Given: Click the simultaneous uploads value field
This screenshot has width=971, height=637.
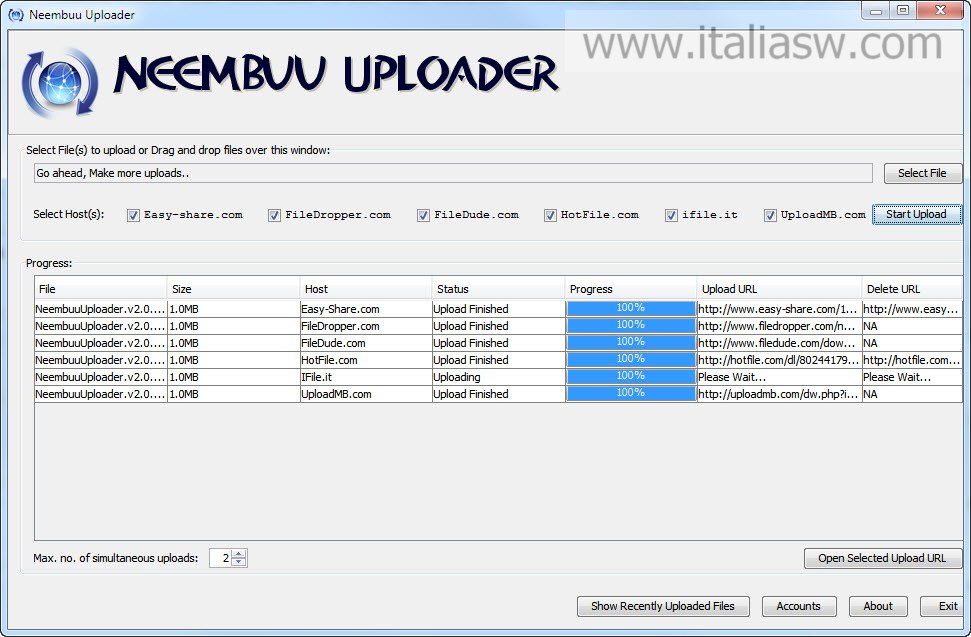Looking at the screenshot, I should point(220,558).
